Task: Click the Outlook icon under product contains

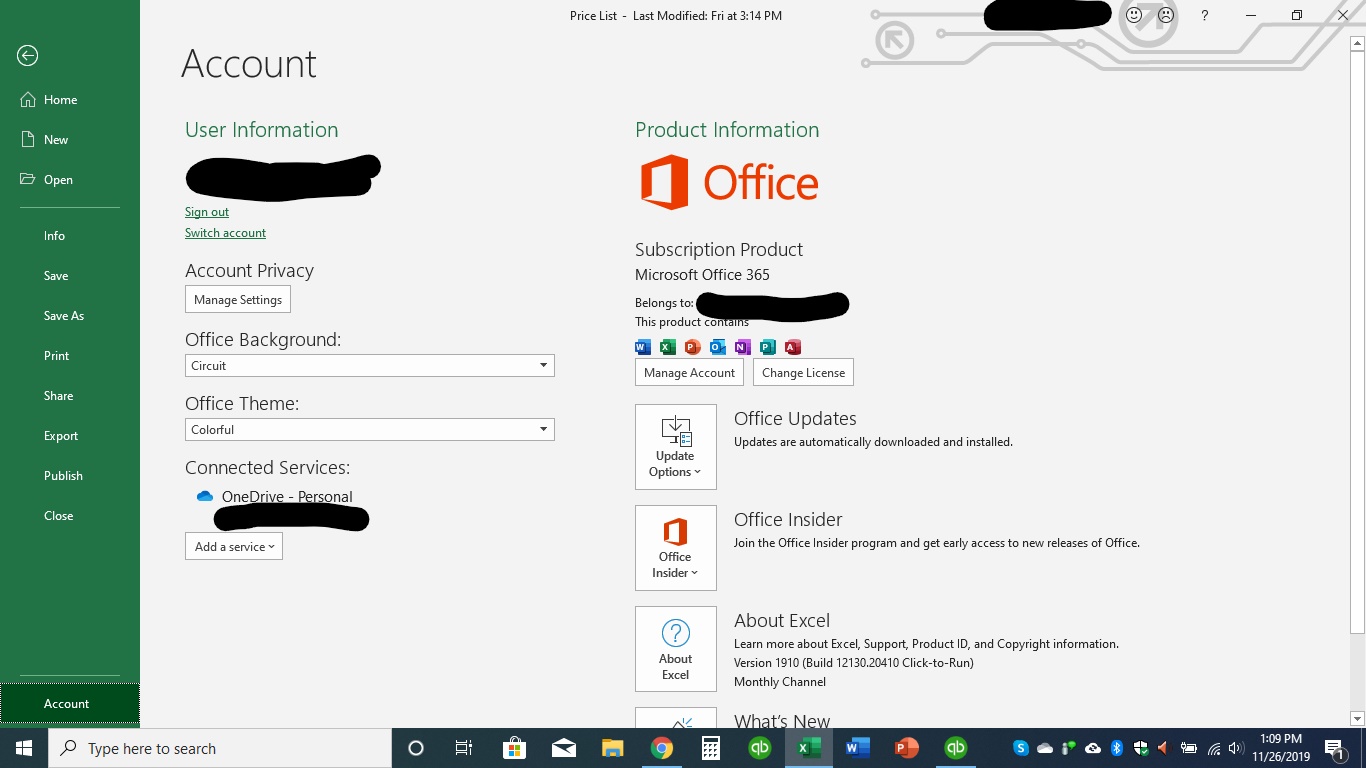Action: pos(717,347)
